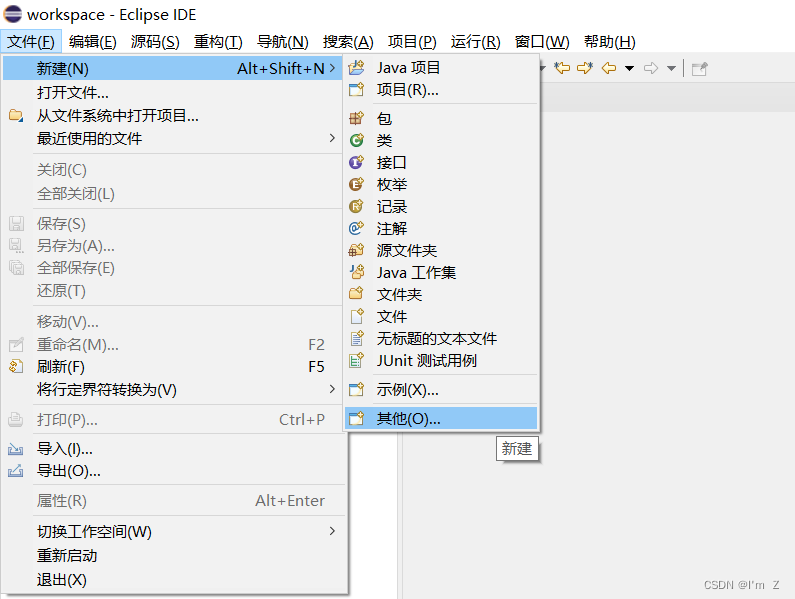Click the JUnit 测试用例 icon
This screenshot has height=599, width=795.
click(x=356, y=361)
